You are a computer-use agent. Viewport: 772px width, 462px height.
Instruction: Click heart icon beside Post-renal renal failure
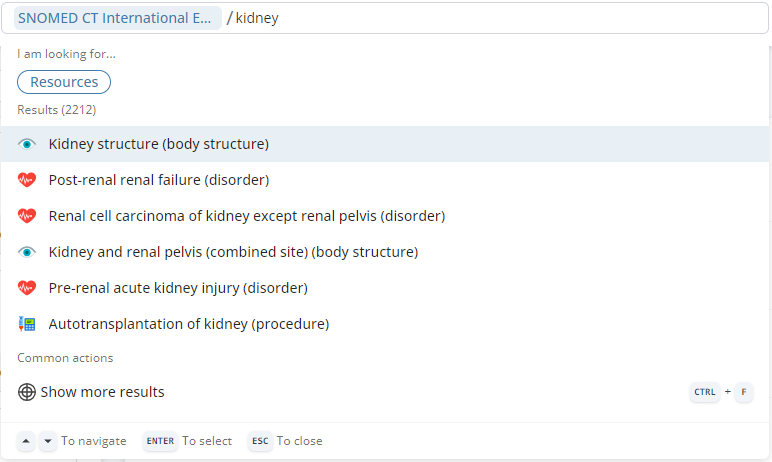[27, 180]
